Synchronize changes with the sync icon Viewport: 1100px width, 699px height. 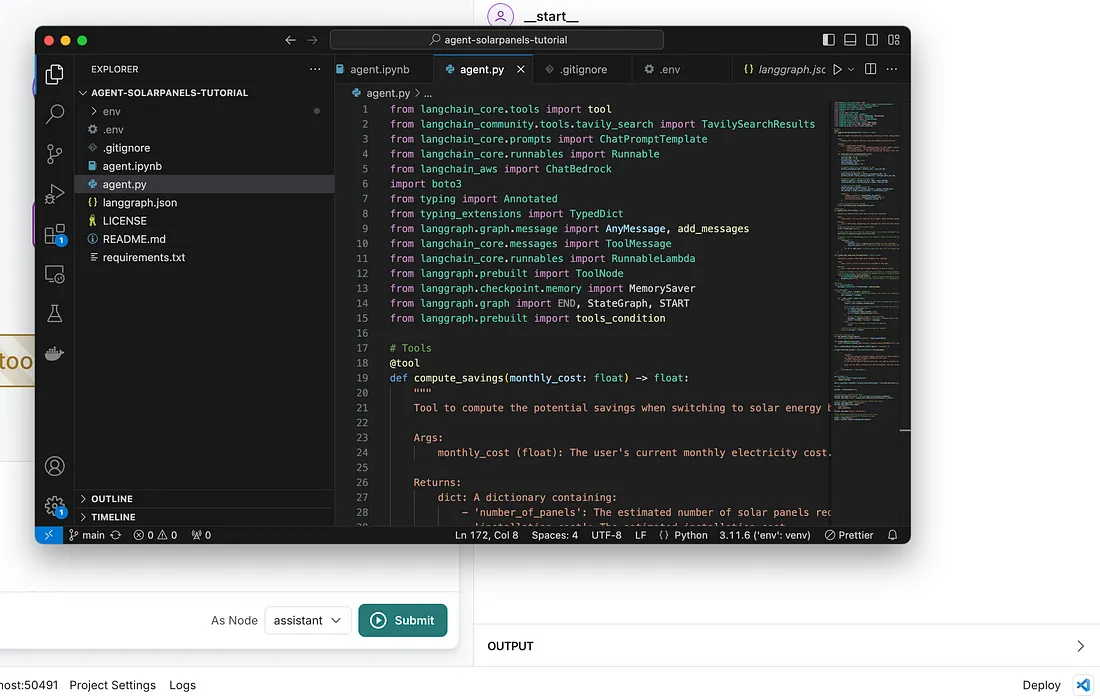[x=116, y=535]
